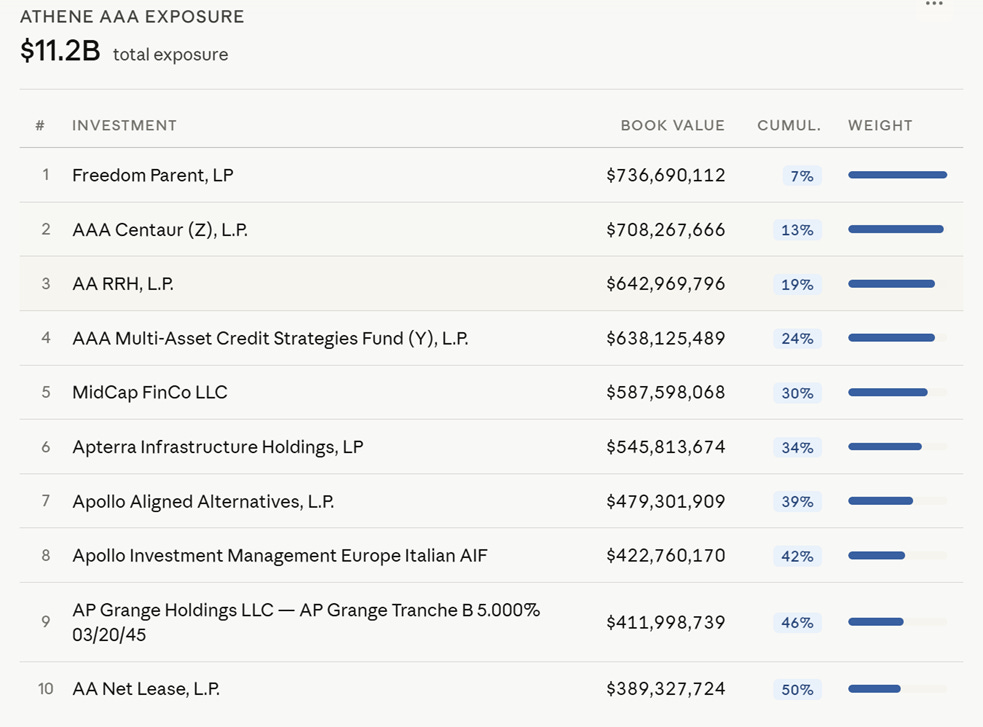983x727 pixels.
Task: Click the 24% cumulative badge
Action: pyautogui.click(x=797, y=338)
